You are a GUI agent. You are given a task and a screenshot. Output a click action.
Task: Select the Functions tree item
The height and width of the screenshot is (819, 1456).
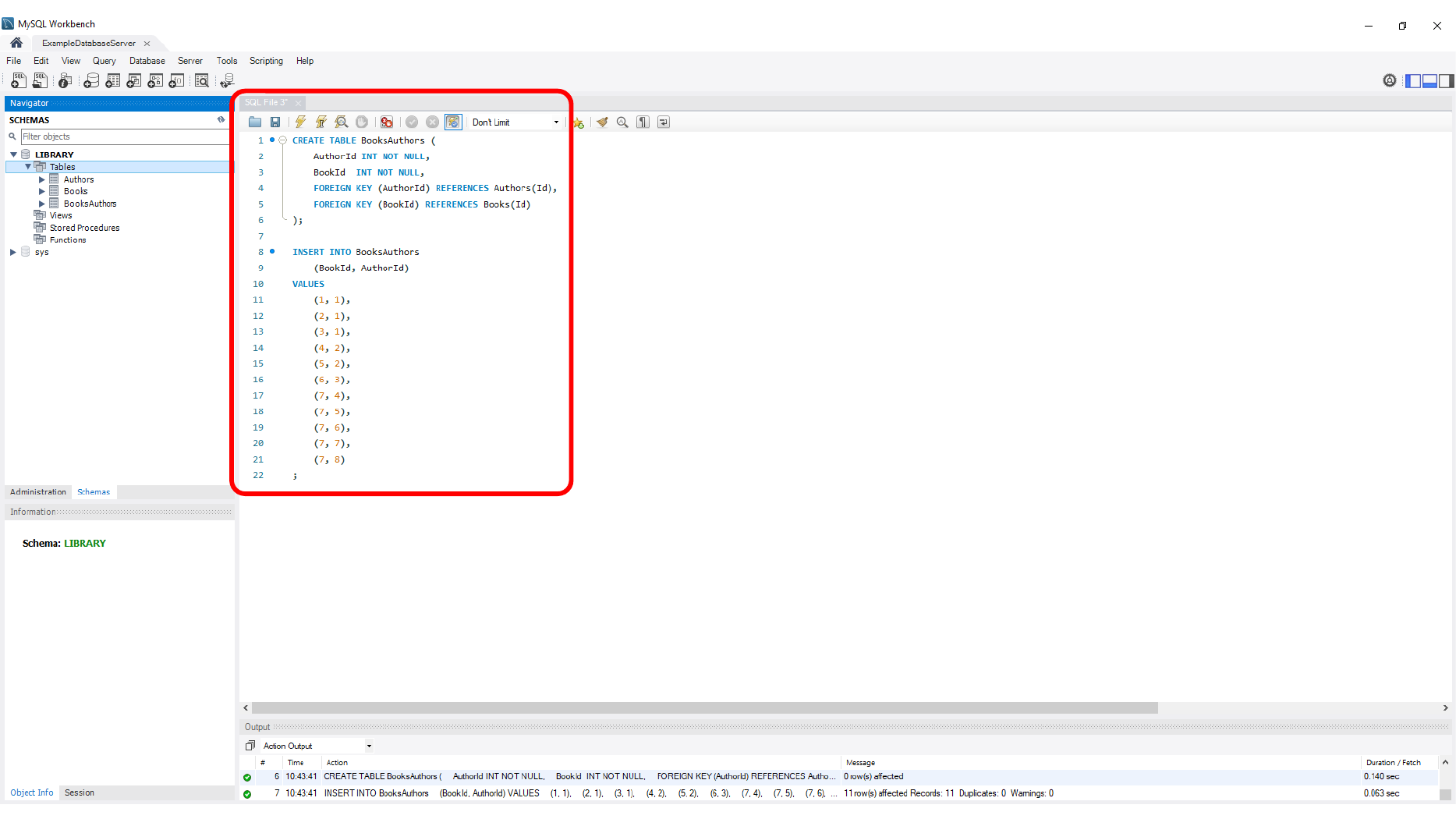(x=68, y=239)
